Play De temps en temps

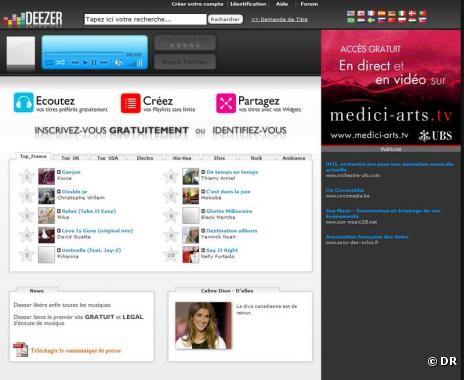click(x=232, y=172)
